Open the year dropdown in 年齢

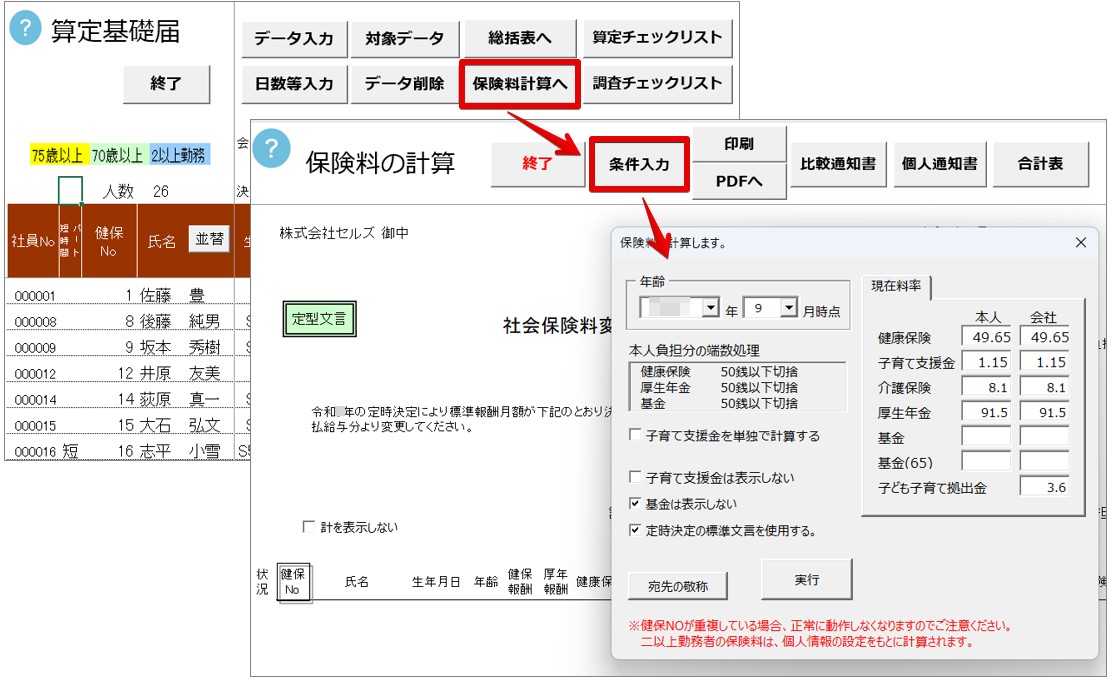711,307
